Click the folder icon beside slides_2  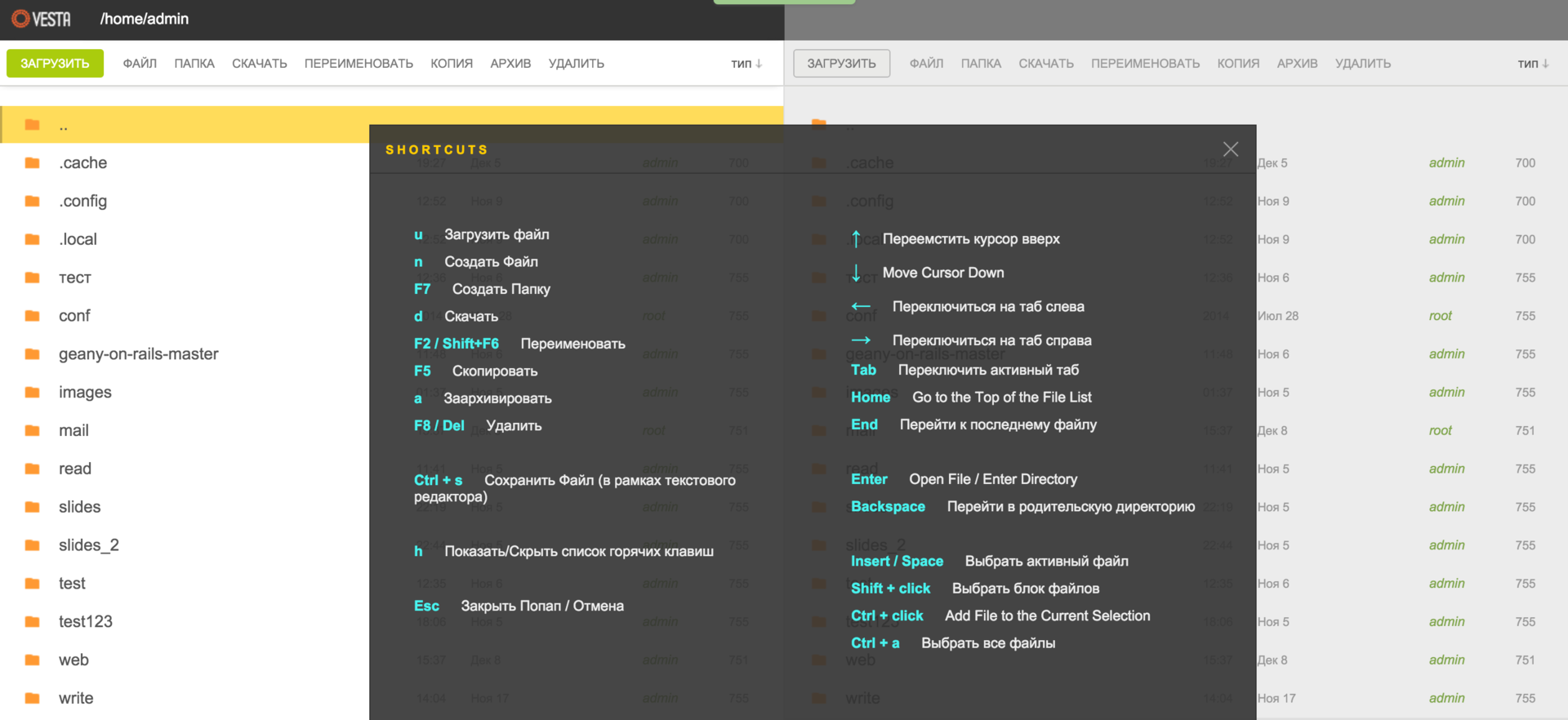pos(33,545)
